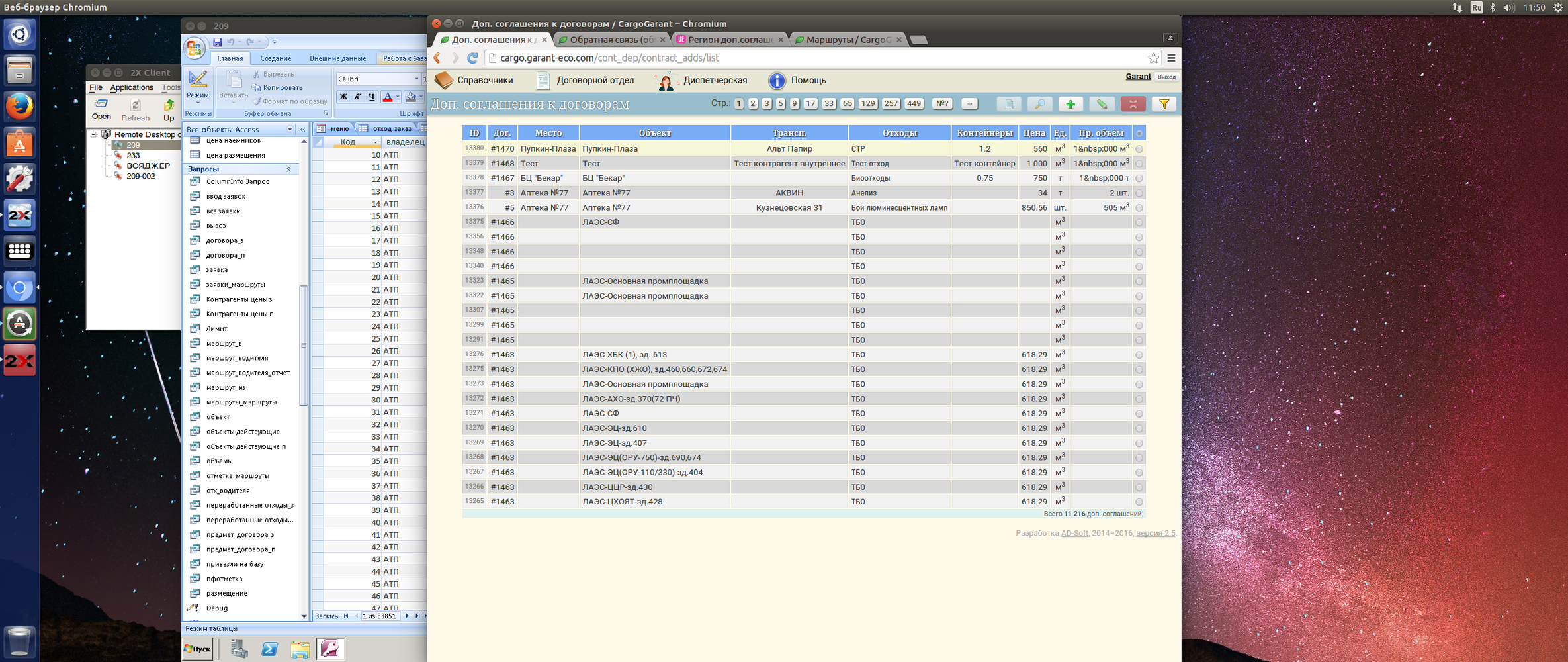Click the radio button in table header
The width and height of the screenshot is (1568, 662).
1139,134
